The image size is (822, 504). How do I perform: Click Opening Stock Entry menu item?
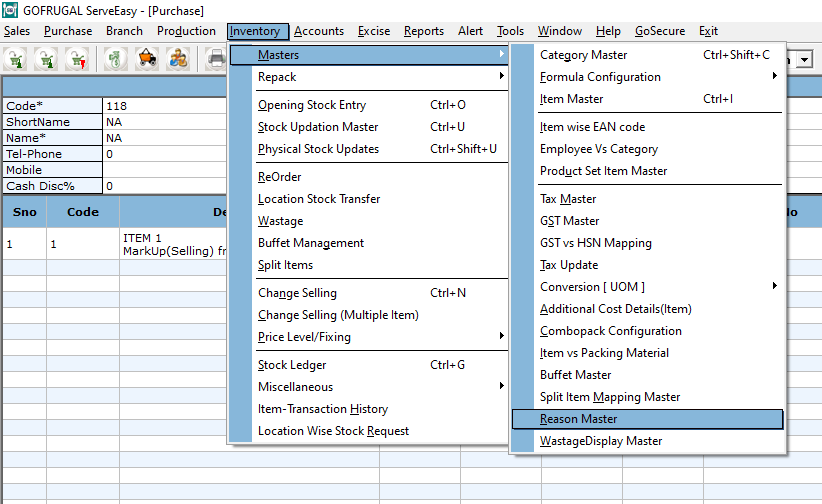[x=312, y=105]
